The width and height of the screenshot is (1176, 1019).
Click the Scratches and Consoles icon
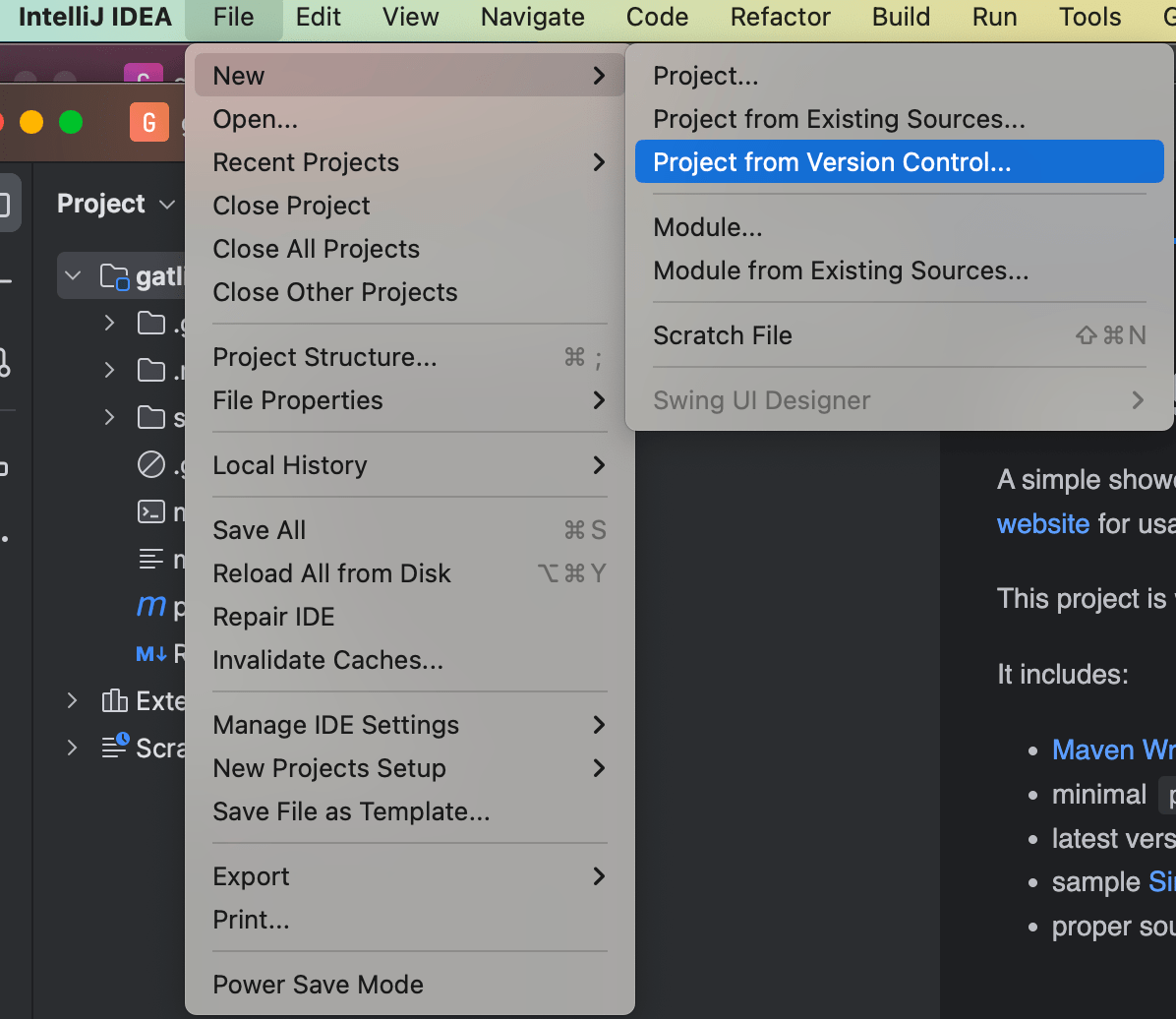[x=115, y=746]
